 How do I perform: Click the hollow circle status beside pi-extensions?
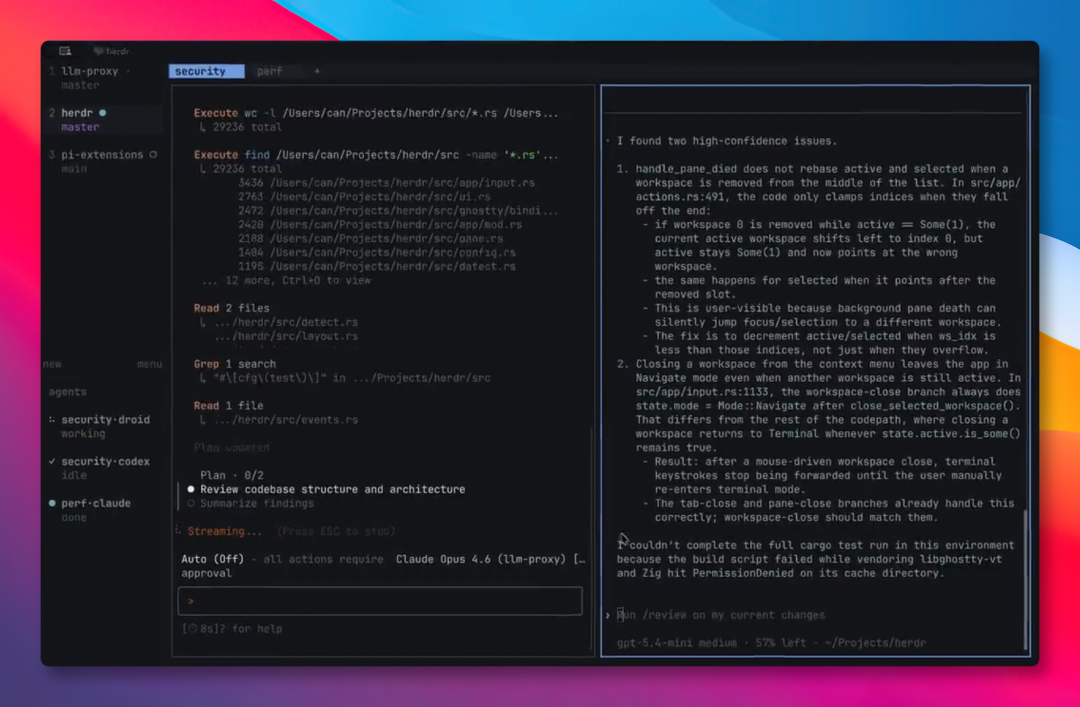click(153, 154)
